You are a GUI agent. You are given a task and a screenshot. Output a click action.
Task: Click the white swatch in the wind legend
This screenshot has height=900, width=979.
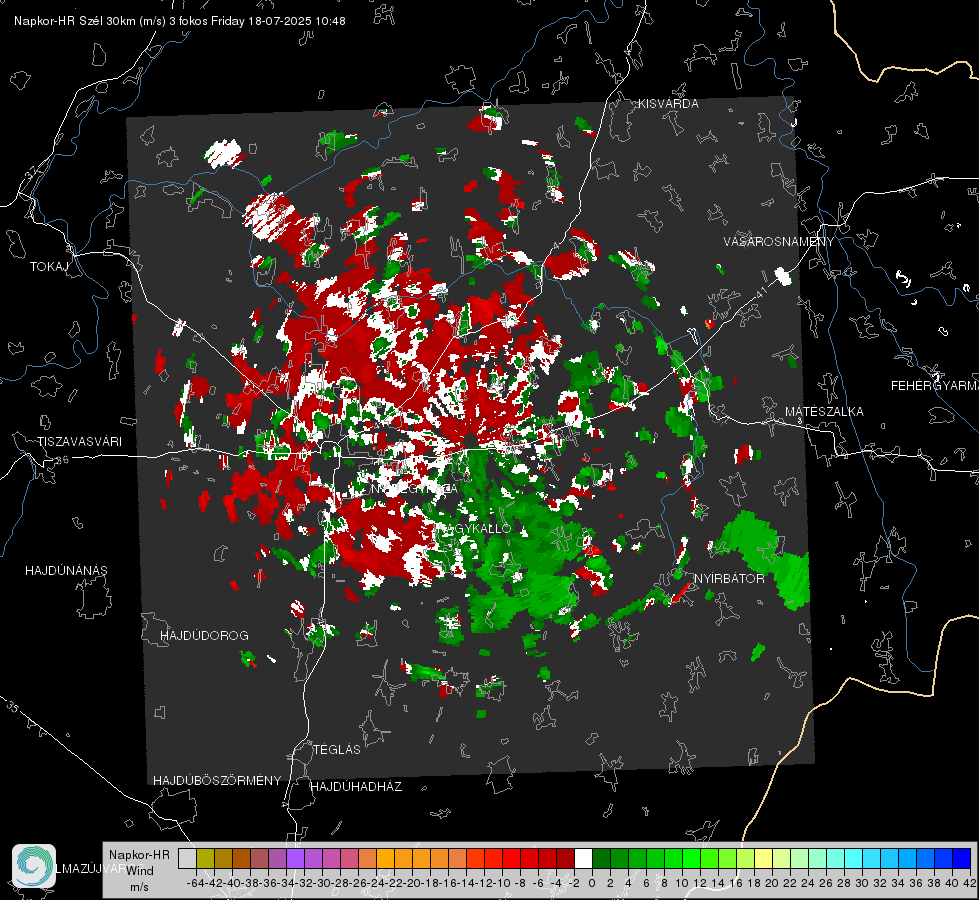583,859
